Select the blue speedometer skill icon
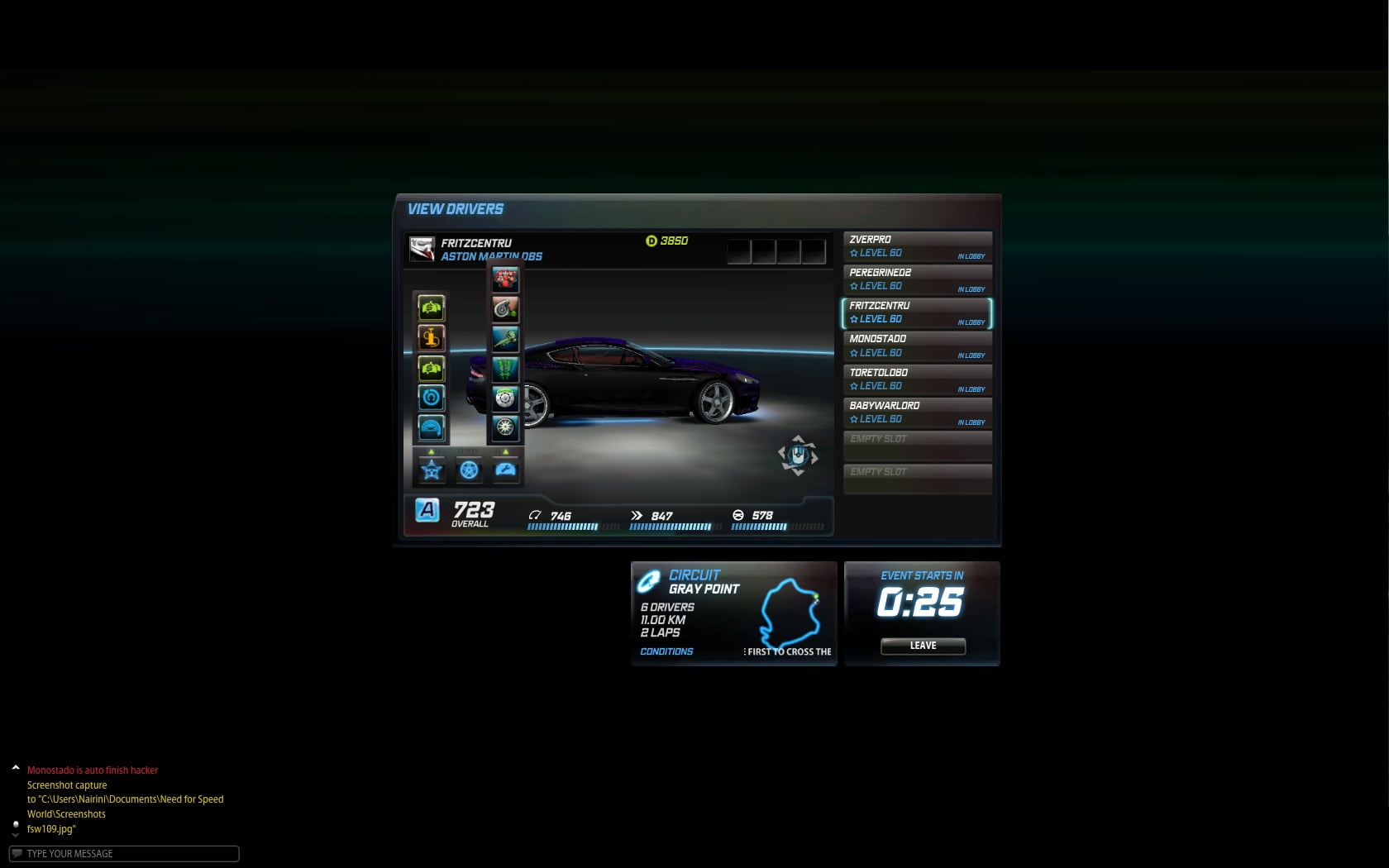 [x=431, y=428]
